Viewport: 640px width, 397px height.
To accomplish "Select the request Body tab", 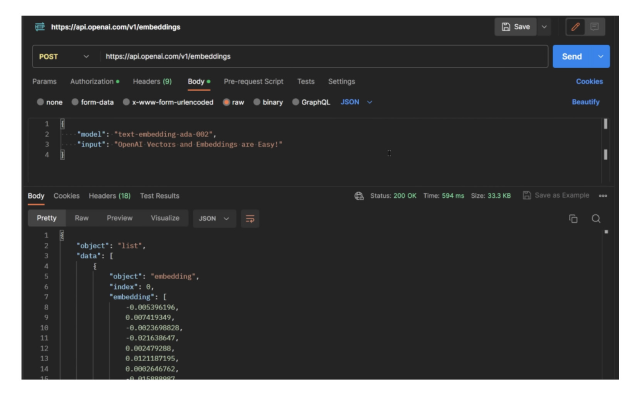I will coord(199,82).
